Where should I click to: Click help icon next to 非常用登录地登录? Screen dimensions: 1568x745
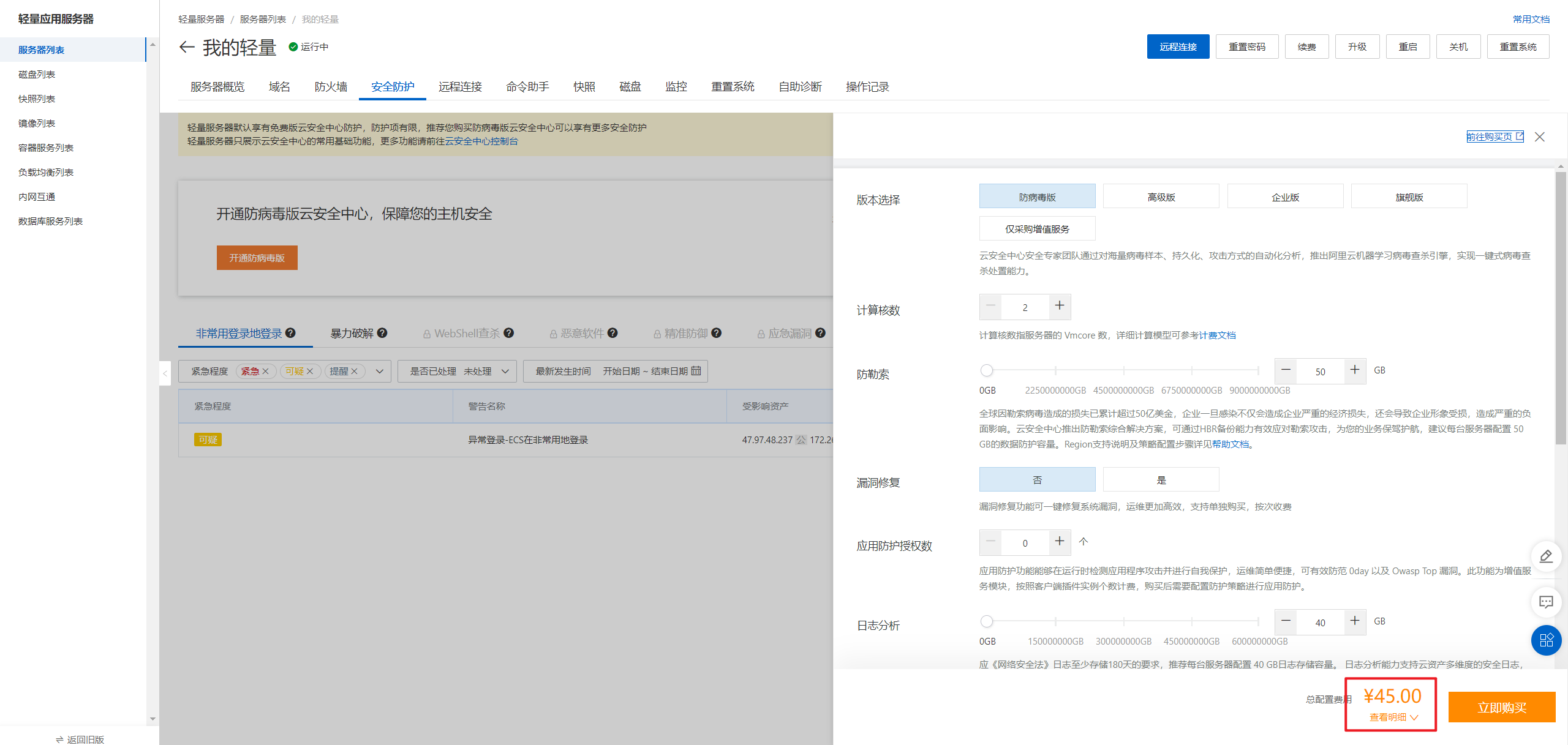(291, 333)
